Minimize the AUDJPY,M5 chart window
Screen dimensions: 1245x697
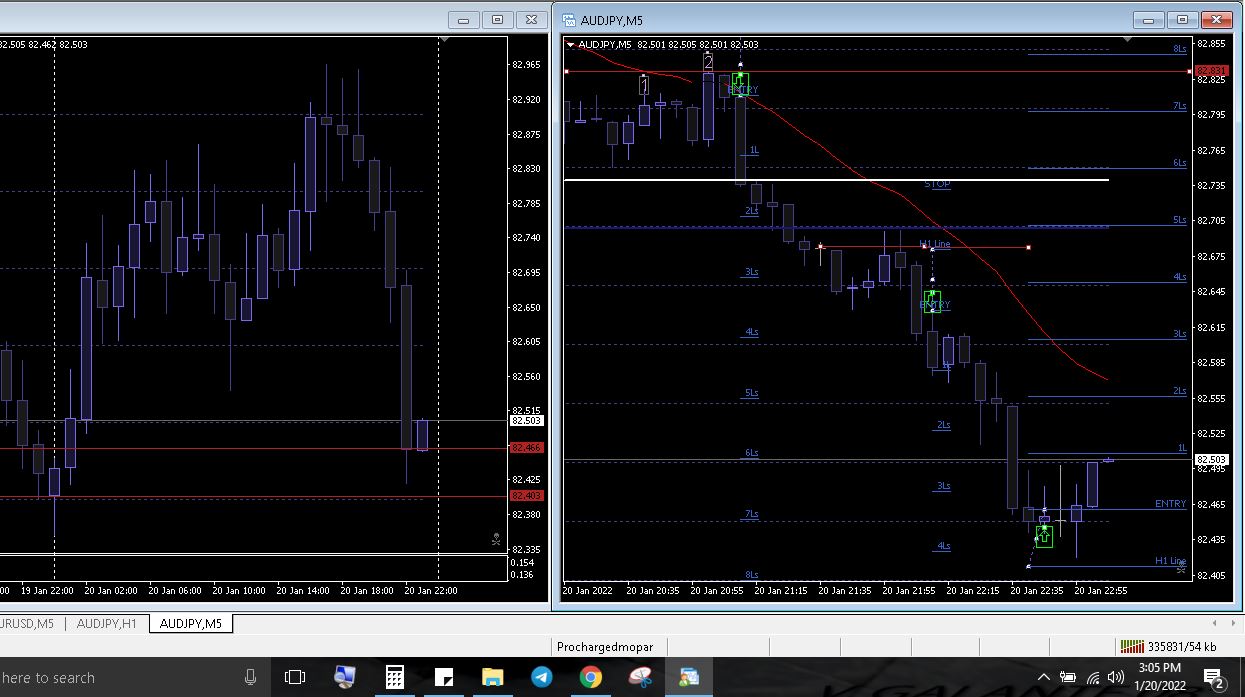pyautogui.click(x=1149, y=20)
